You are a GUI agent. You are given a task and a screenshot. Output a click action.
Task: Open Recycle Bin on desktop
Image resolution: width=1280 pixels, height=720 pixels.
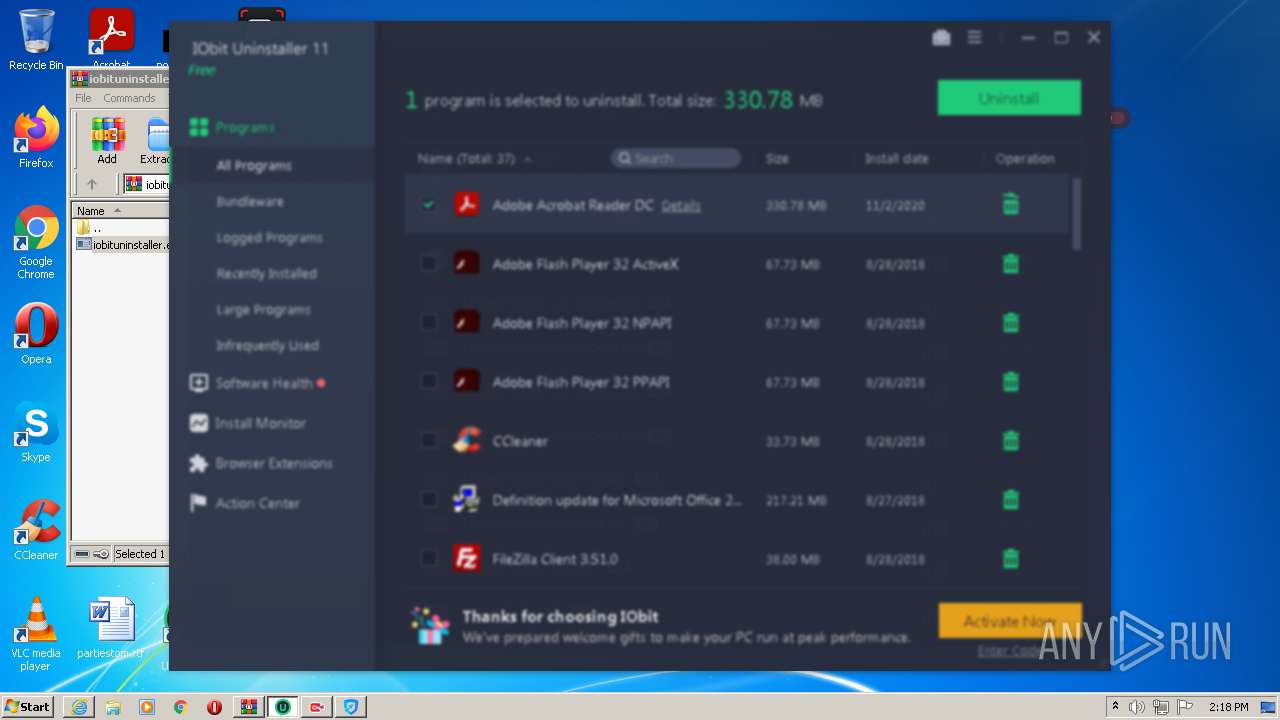click(36, 40)
